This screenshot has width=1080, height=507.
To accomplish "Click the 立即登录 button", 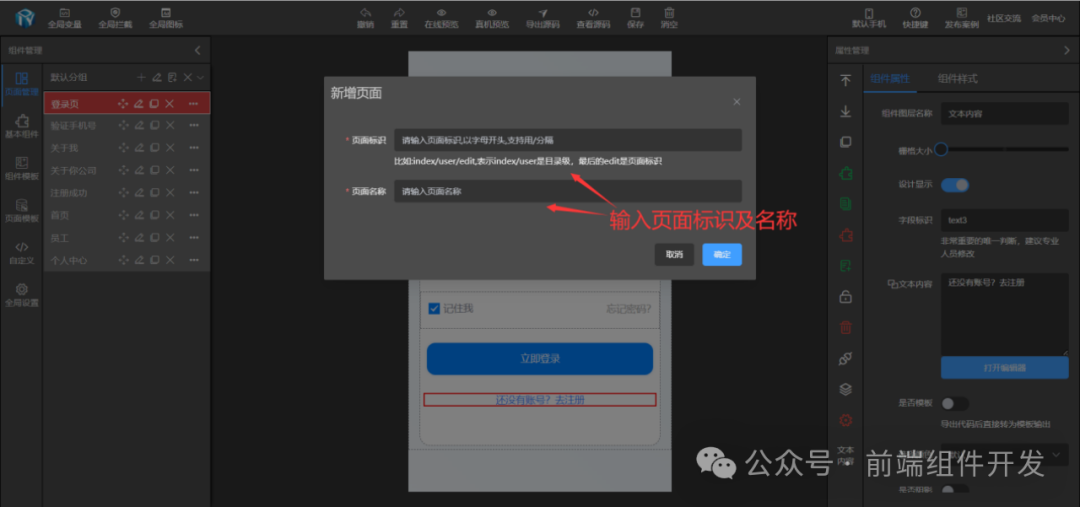I will (x=539, y=359).
